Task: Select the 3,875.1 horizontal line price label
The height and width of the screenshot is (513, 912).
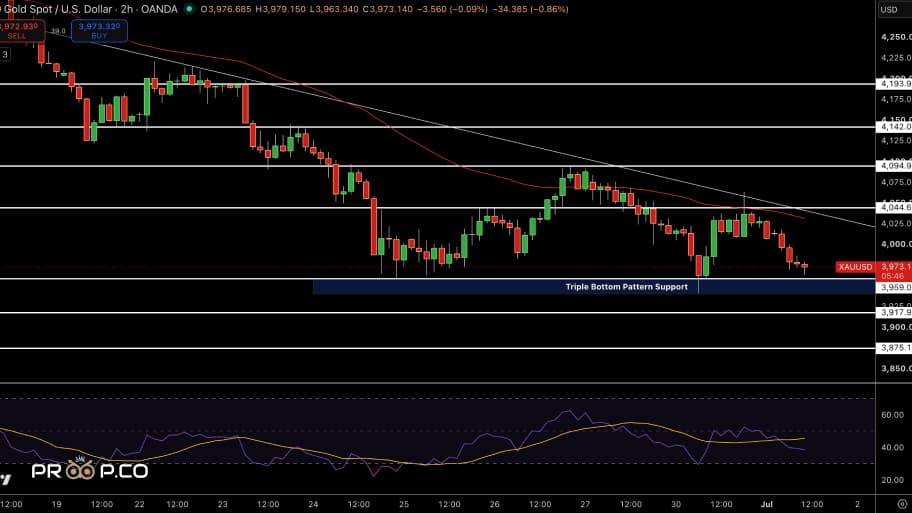Action: [x=895, y=348]
